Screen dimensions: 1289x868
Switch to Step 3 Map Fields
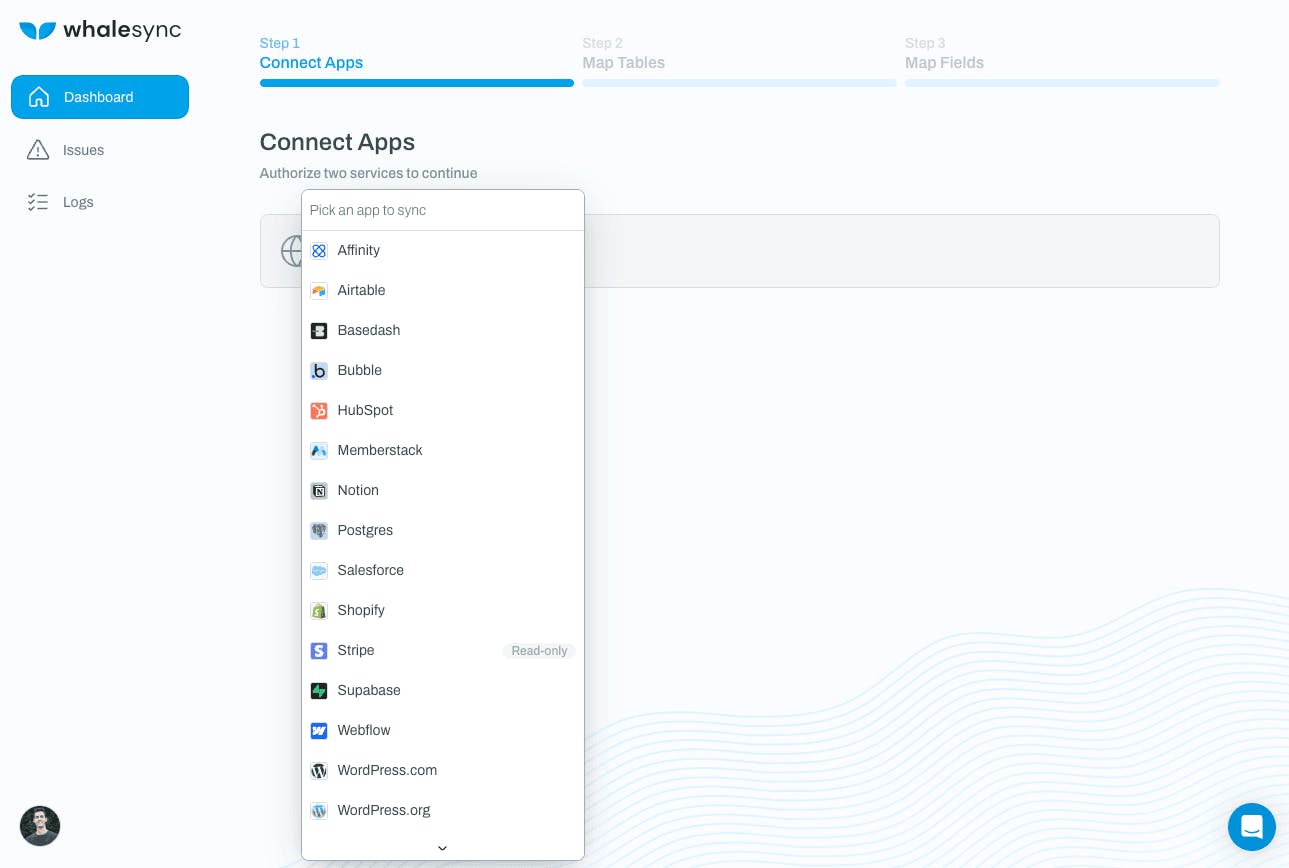[x=945, y=54]
